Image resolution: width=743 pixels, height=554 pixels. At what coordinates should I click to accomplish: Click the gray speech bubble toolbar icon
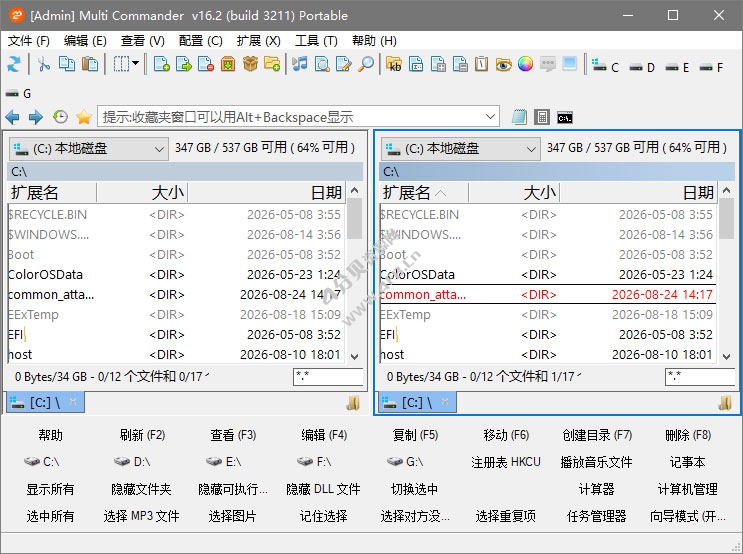pos(548,64)
